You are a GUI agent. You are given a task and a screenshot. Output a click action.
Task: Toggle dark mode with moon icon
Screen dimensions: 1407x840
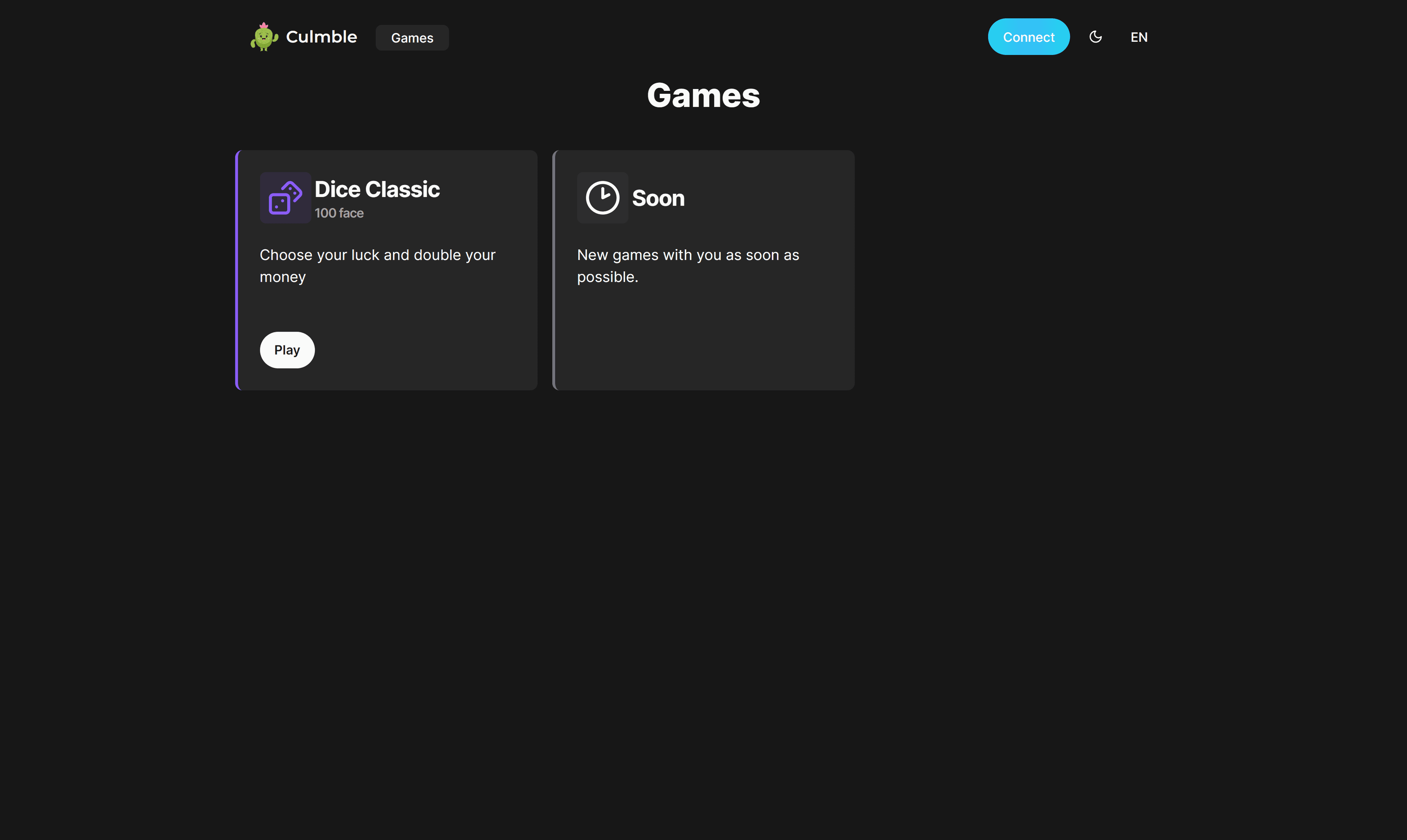pyautogui.click(x=1096, y=37)
